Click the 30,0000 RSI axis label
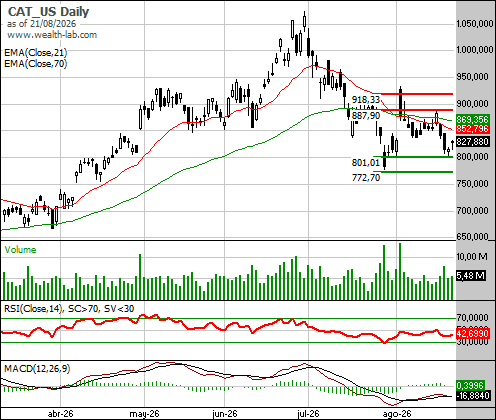 [472, 342]
